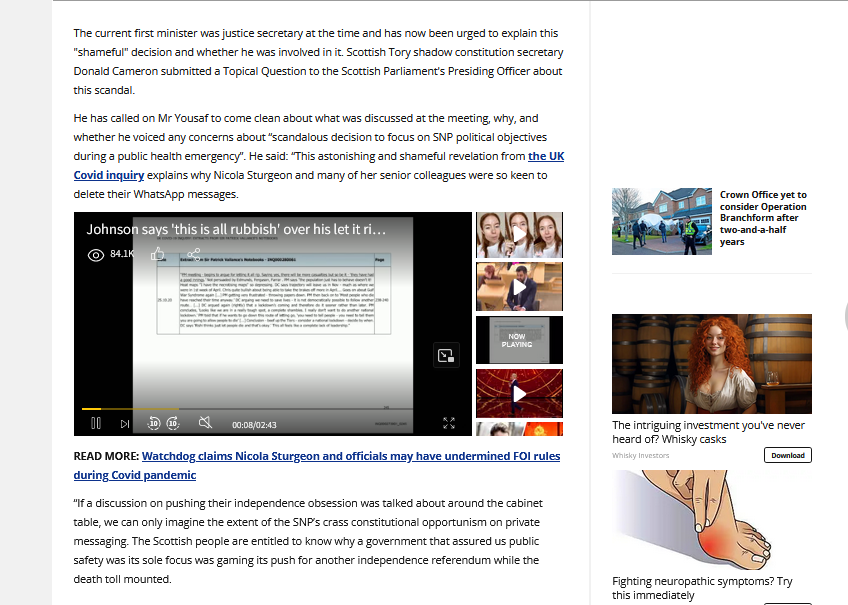Viewport: 848px width, 605px height.
Task: Rewind the video 10 seconds
Action: click(x=154, y=423)
